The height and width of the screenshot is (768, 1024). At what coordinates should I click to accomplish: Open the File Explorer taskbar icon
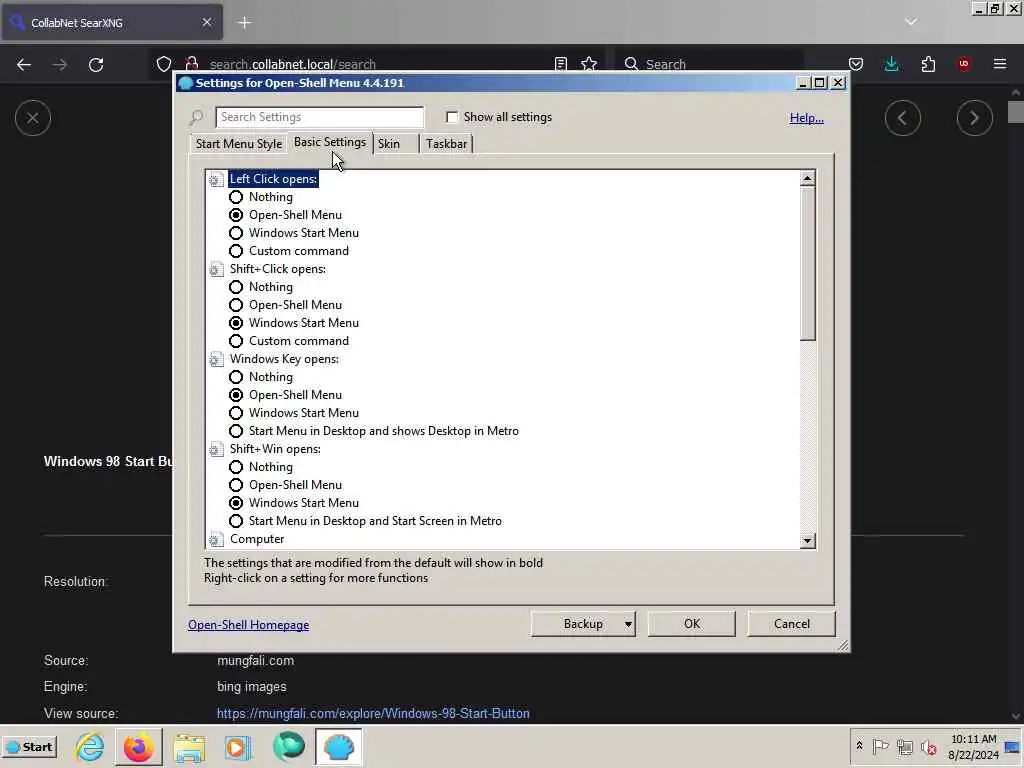(x=189, y=746)
